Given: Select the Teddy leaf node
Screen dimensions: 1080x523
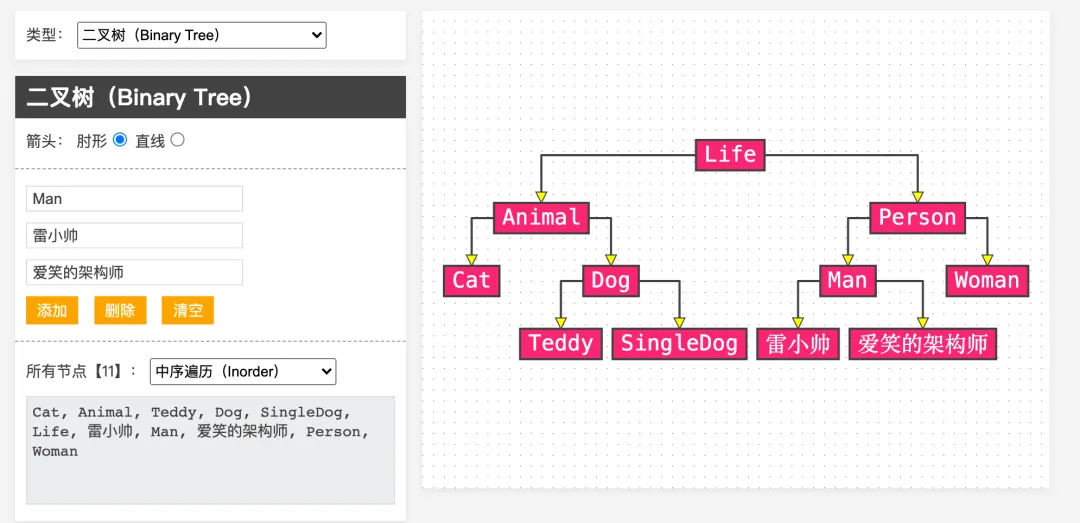Looking at the screenshot, I should tap(561, 343).
